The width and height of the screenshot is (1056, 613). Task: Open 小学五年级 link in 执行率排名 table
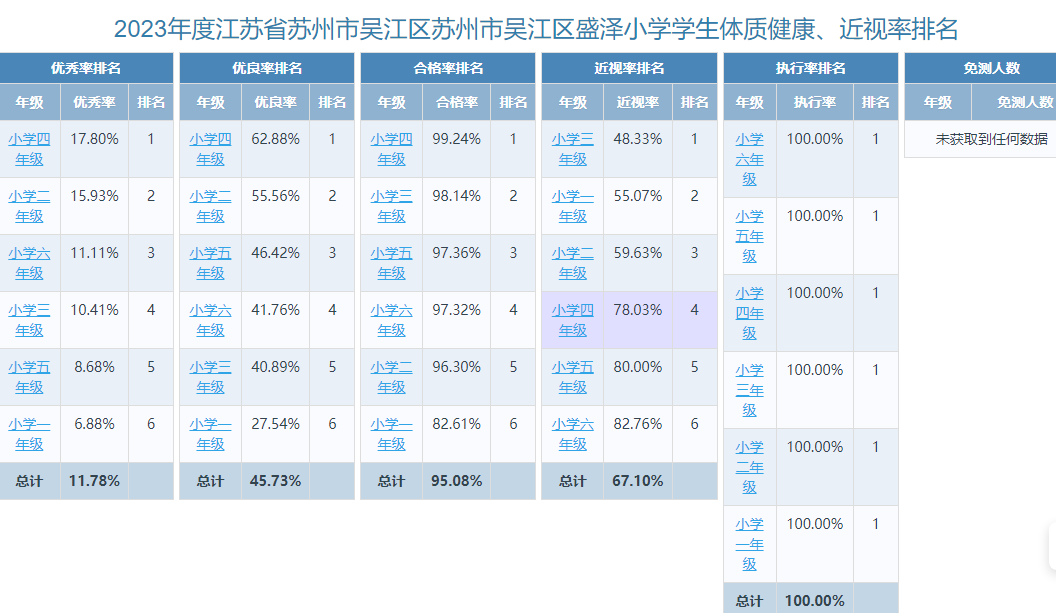(x=750, y=236)
